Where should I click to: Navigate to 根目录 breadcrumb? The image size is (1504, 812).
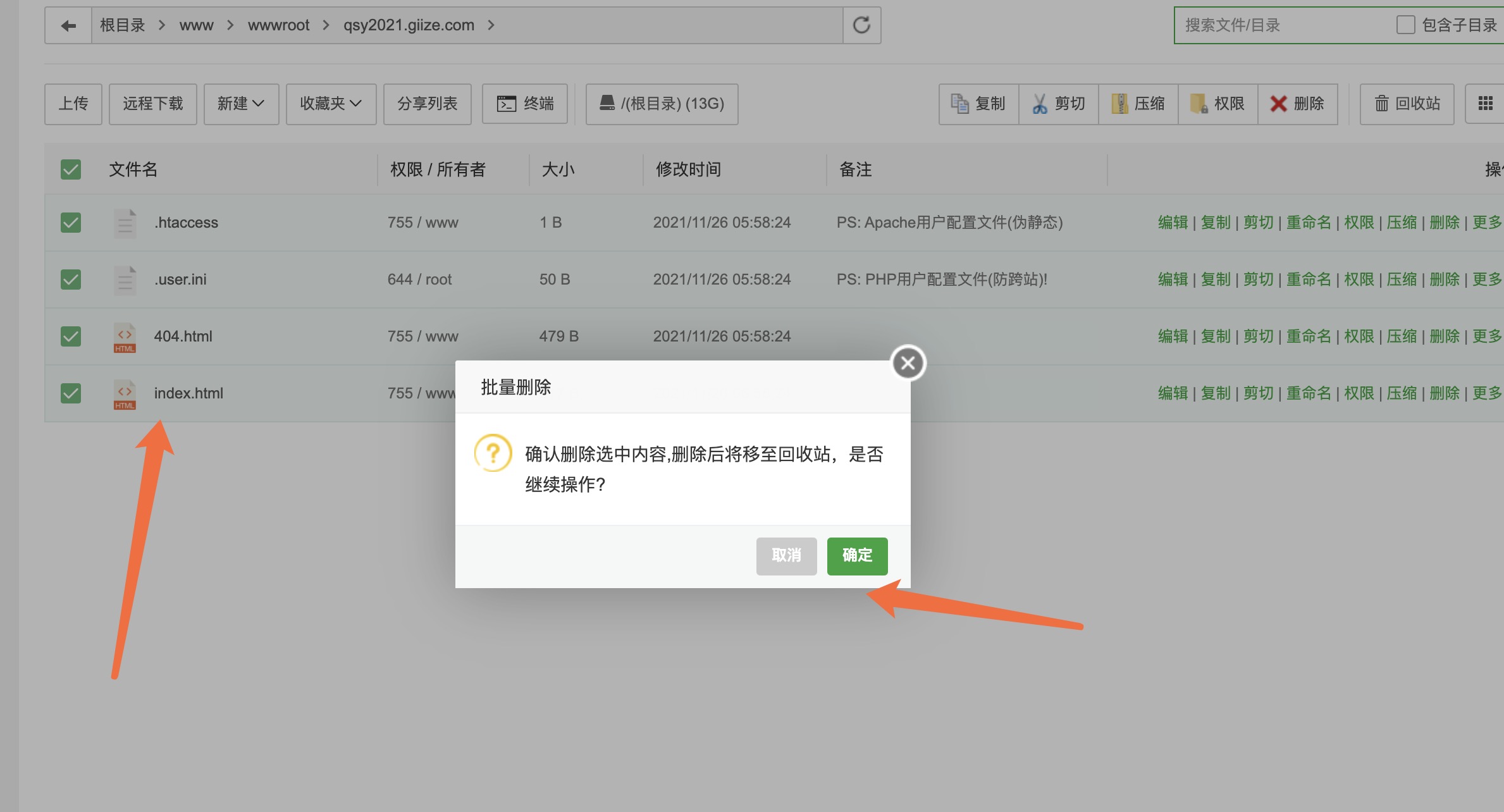pos(123,25)
